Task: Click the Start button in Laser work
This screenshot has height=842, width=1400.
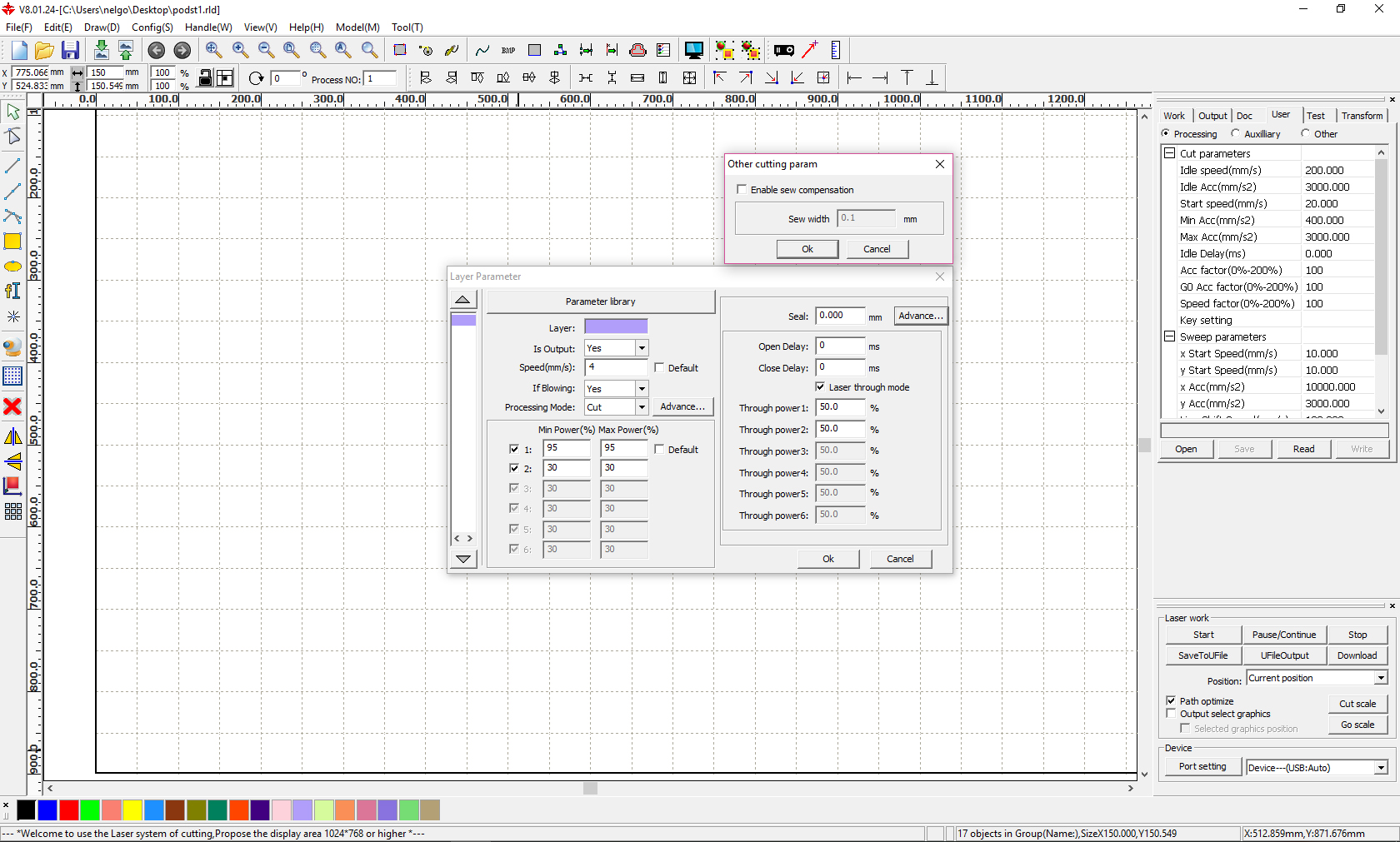Action: click(1203, 635)
